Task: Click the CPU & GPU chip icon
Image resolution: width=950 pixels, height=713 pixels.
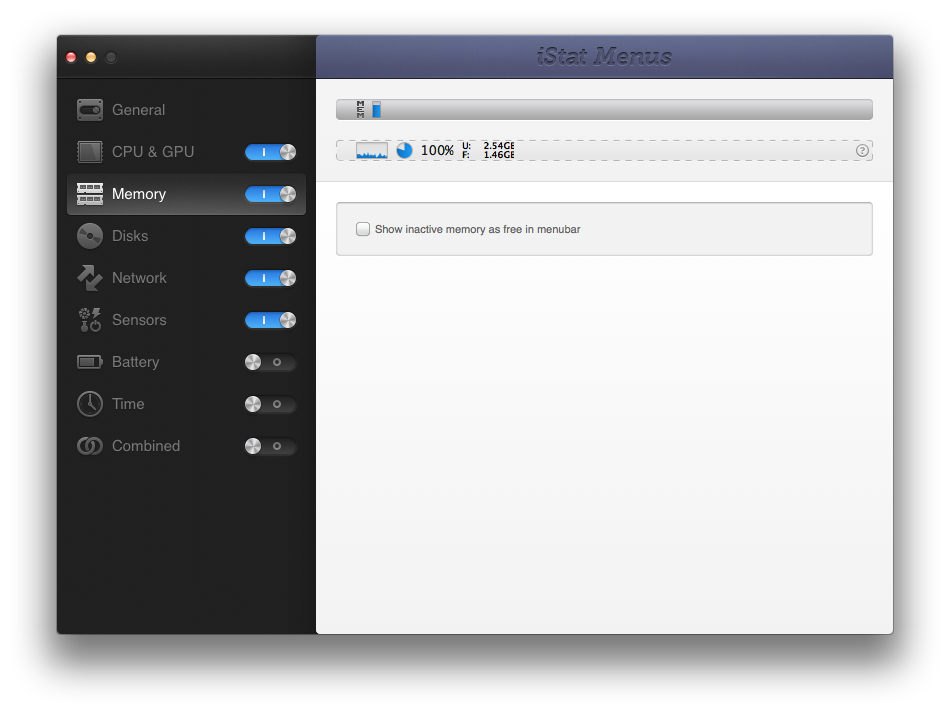Action: coord(90,152)
